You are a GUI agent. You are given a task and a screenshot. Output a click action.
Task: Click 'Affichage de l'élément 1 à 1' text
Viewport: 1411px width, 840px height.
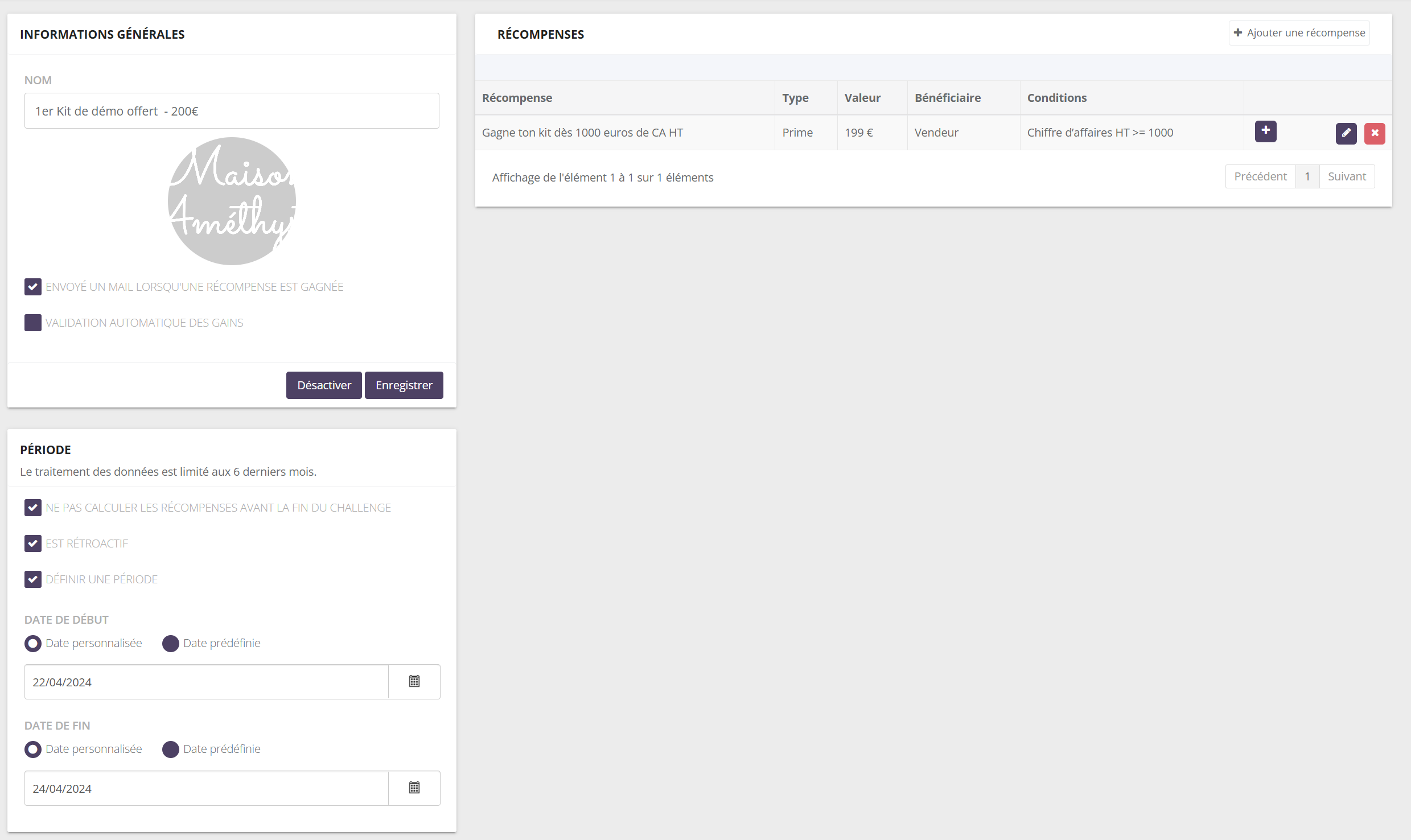(x=562, y=178)
